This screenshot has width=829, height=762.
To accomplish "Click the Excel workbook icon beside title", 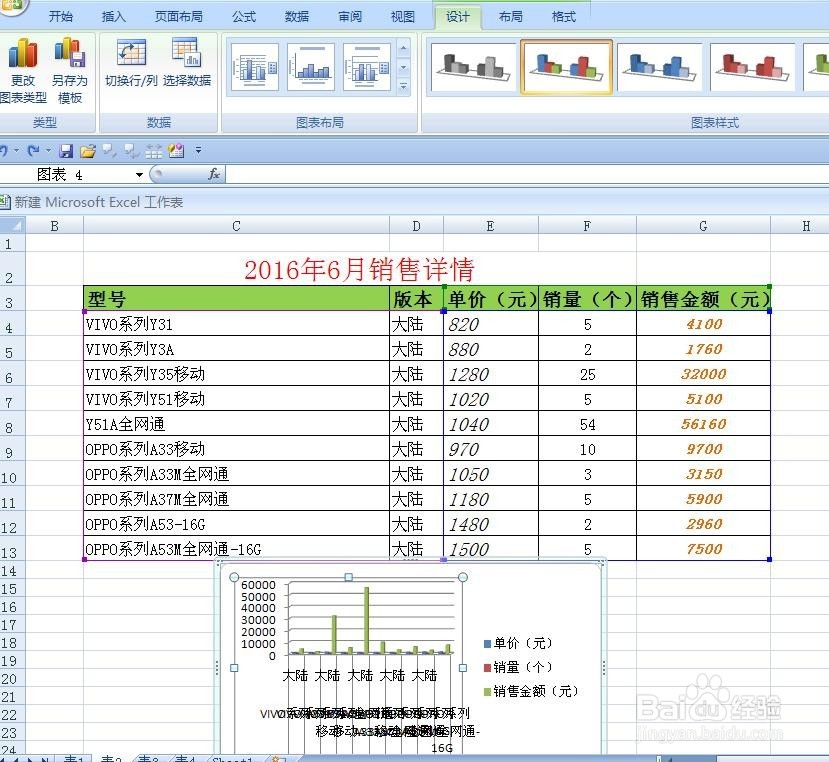I will click(5, 201).
